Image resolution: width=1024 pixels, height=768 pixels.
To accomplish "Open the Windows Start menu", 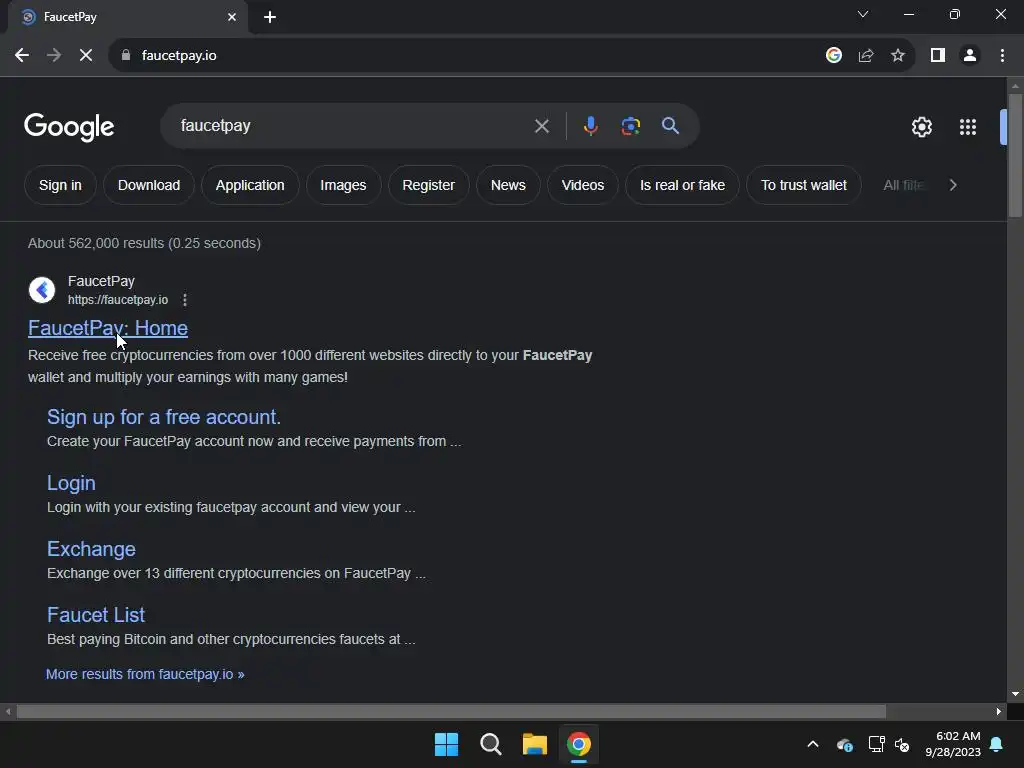I will tap(447, 744).
